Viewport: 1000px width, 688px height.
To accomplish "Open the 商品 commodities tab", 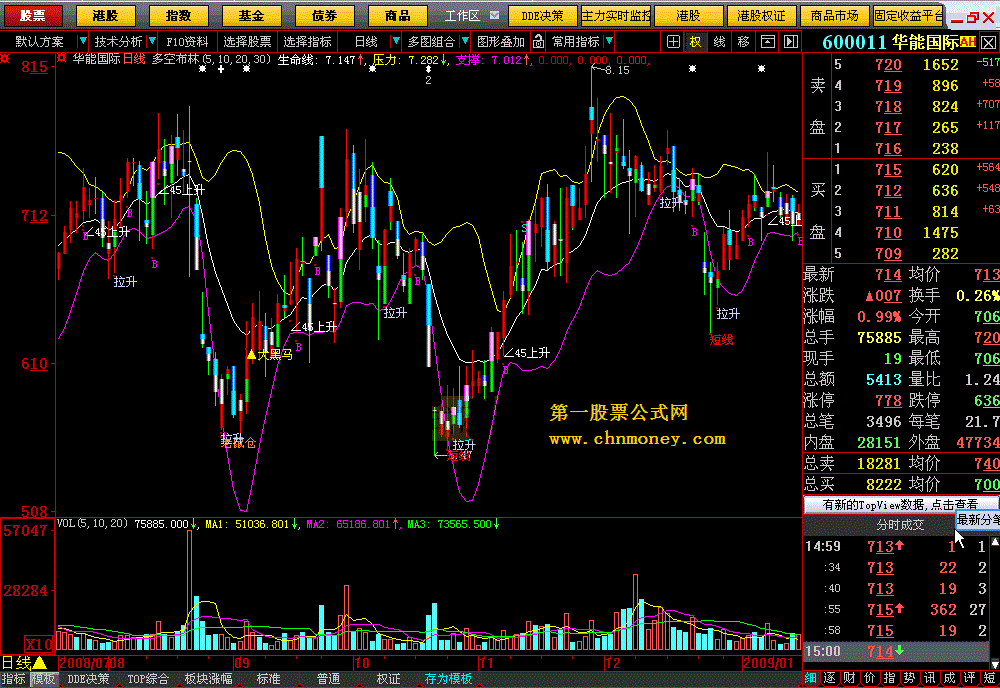I will pyautogui.click(x=398, y=15).
